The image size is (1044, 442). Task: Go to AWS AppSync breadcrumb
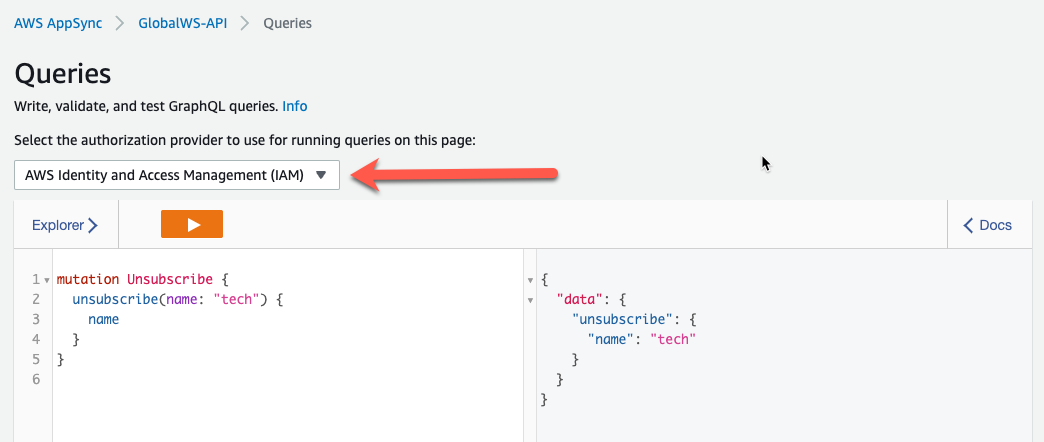coord(58,23)
